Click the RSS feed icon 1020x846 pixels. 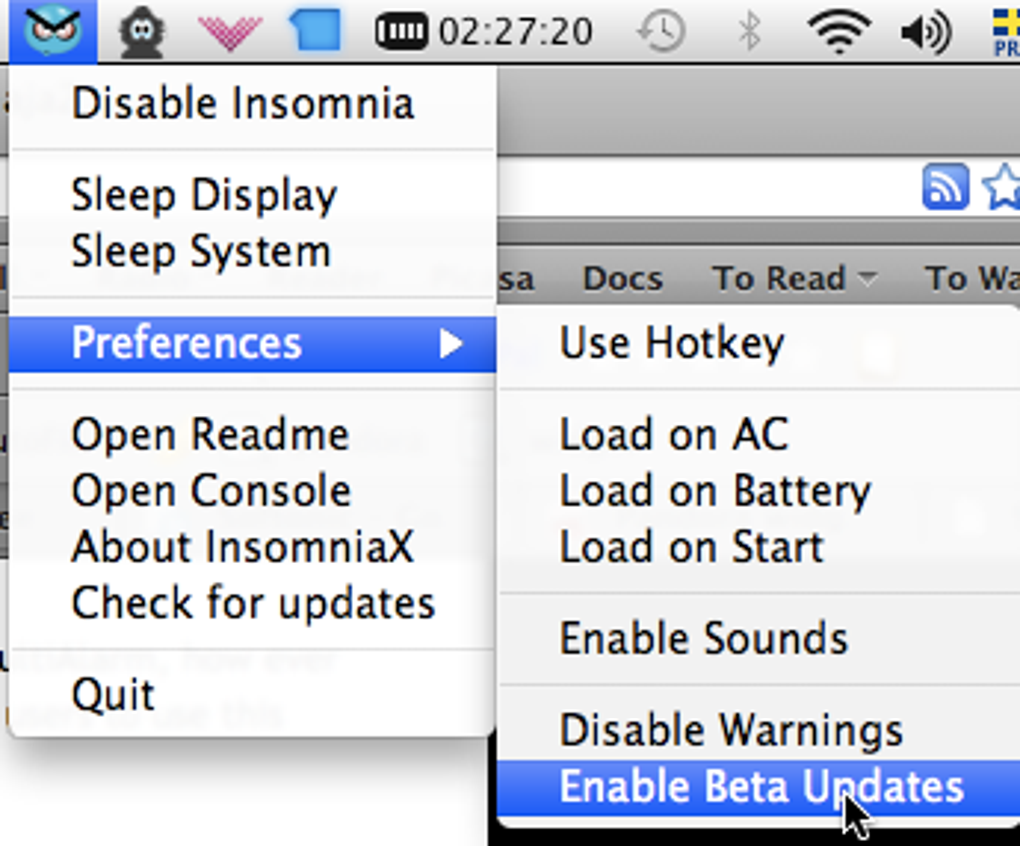[x=945, y=188]
